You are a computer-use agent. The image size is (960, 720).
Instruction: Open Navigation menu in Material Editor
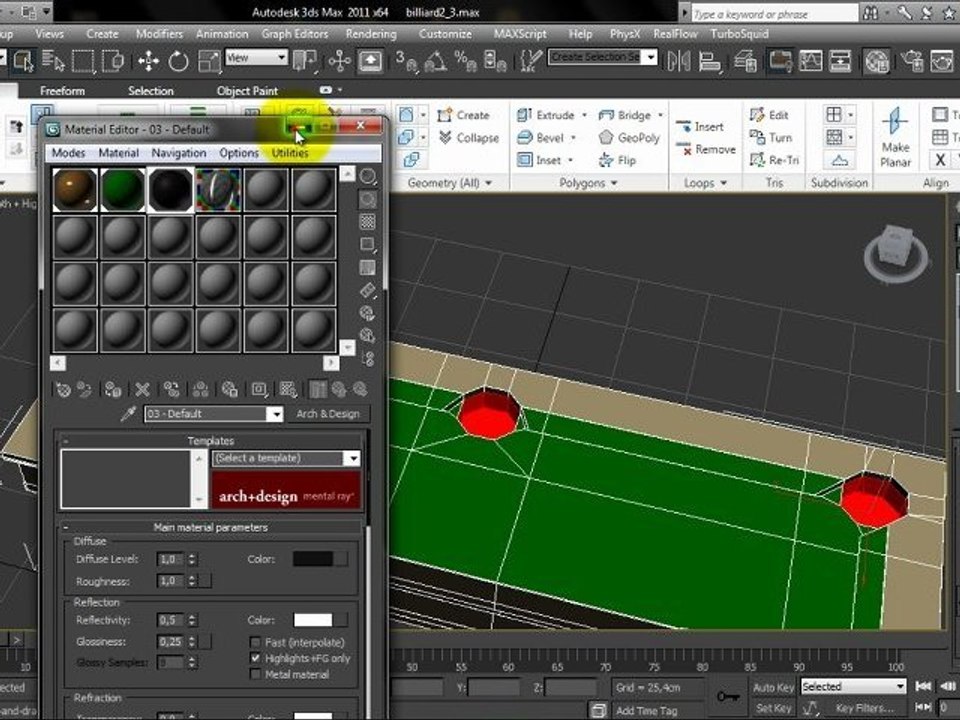179,152
